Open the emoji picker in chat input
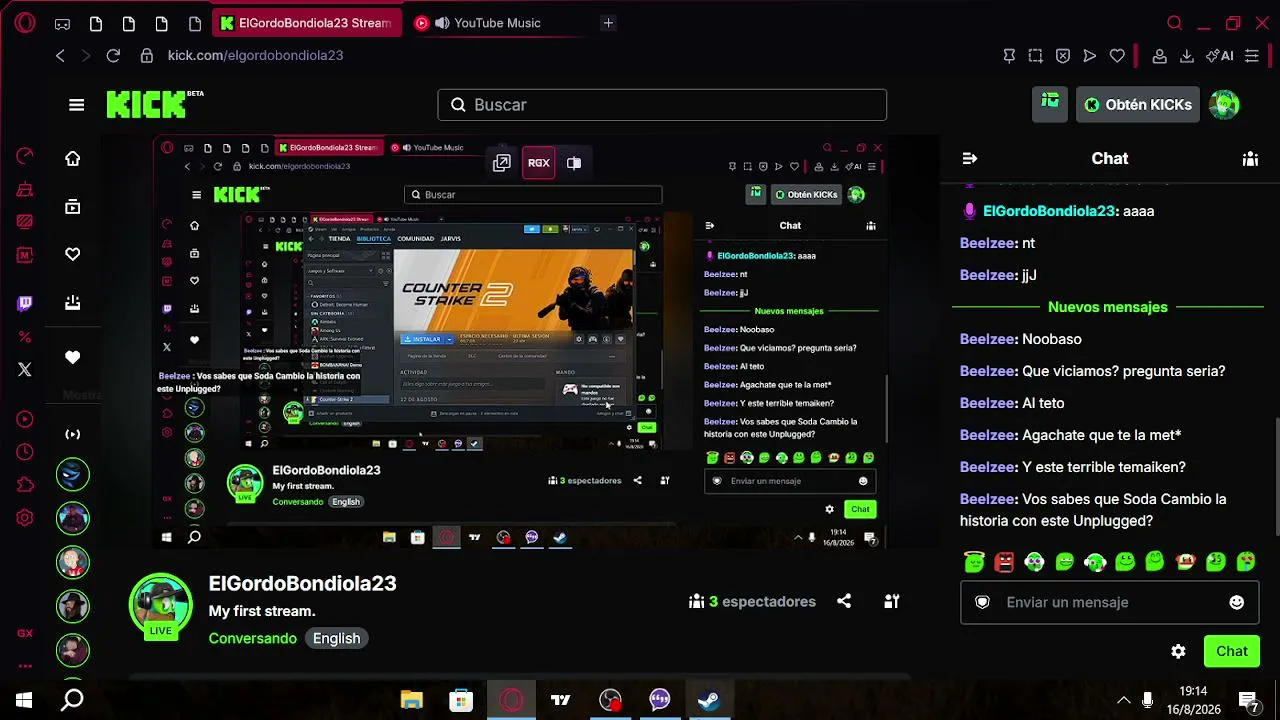The width and height of the screenshot is (1280, 720). (x=1237, y=602)
